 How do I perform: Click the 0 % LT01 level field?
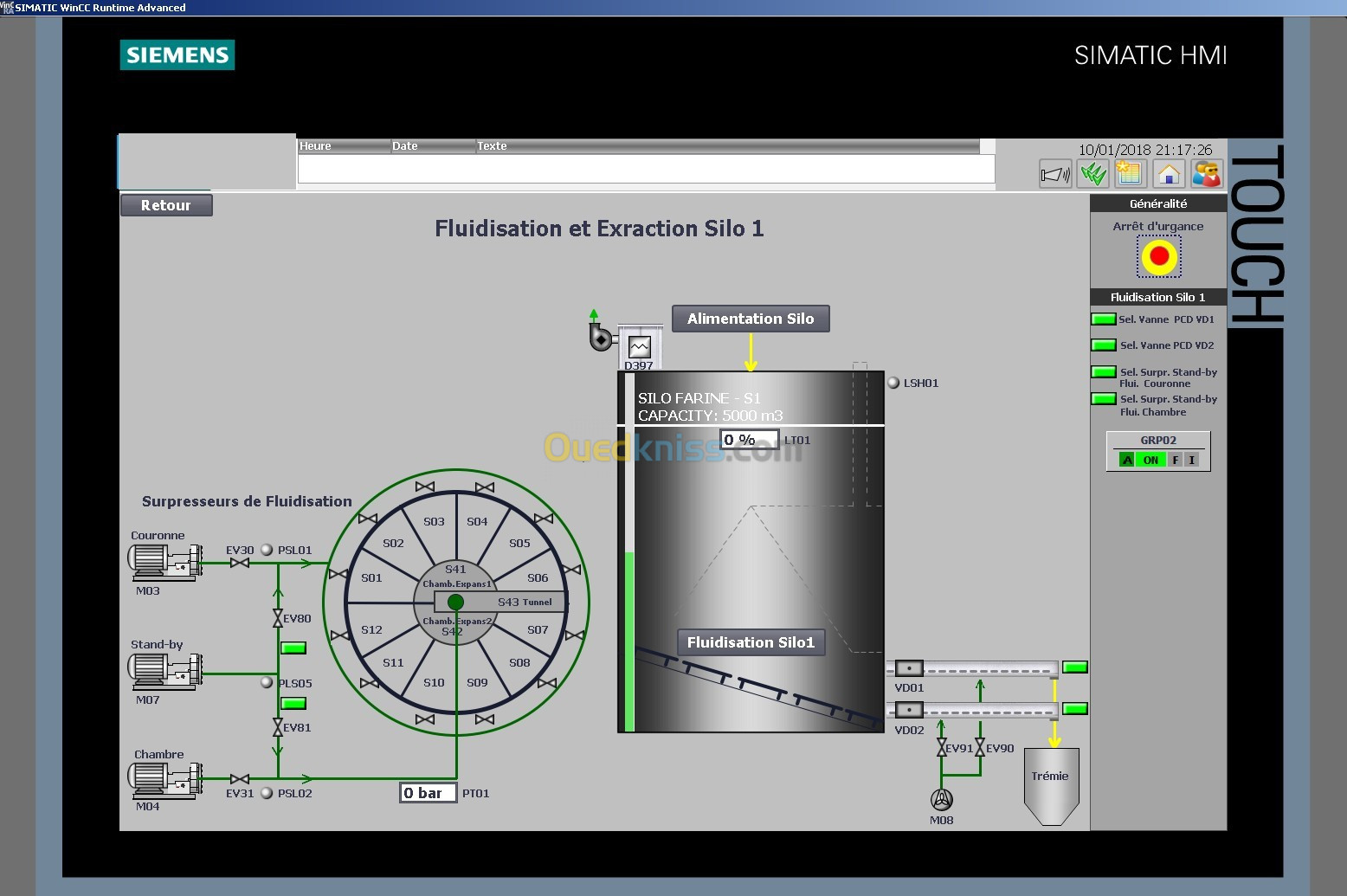(749, 440)
